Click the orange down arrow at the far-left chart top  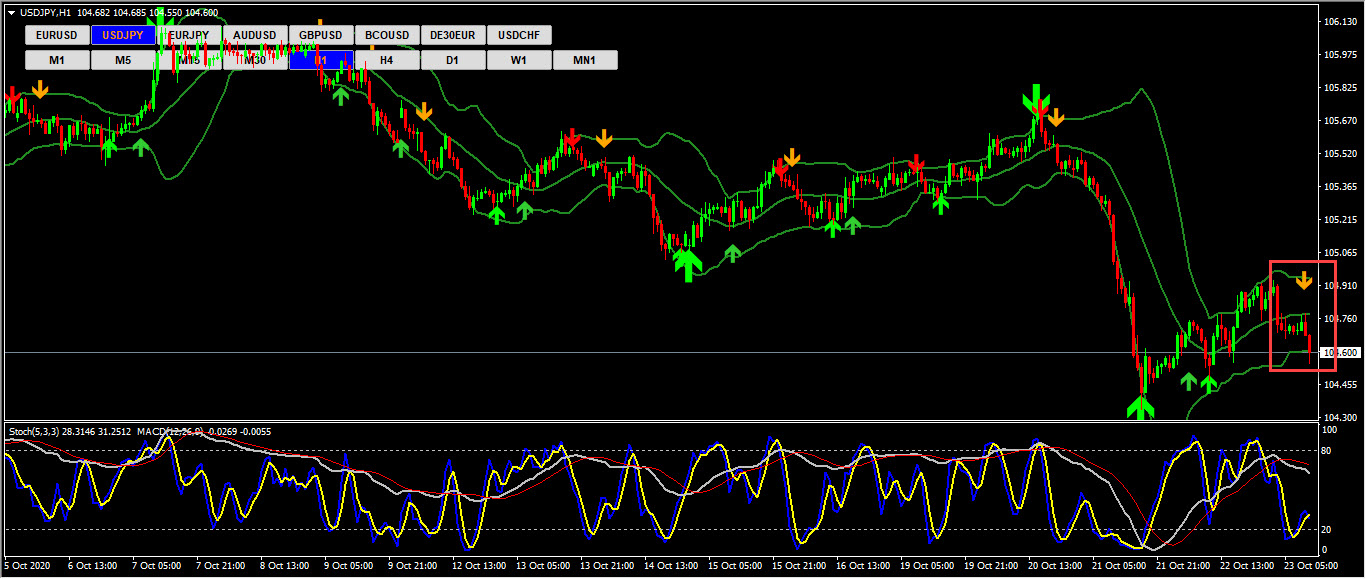click(39, 91)
